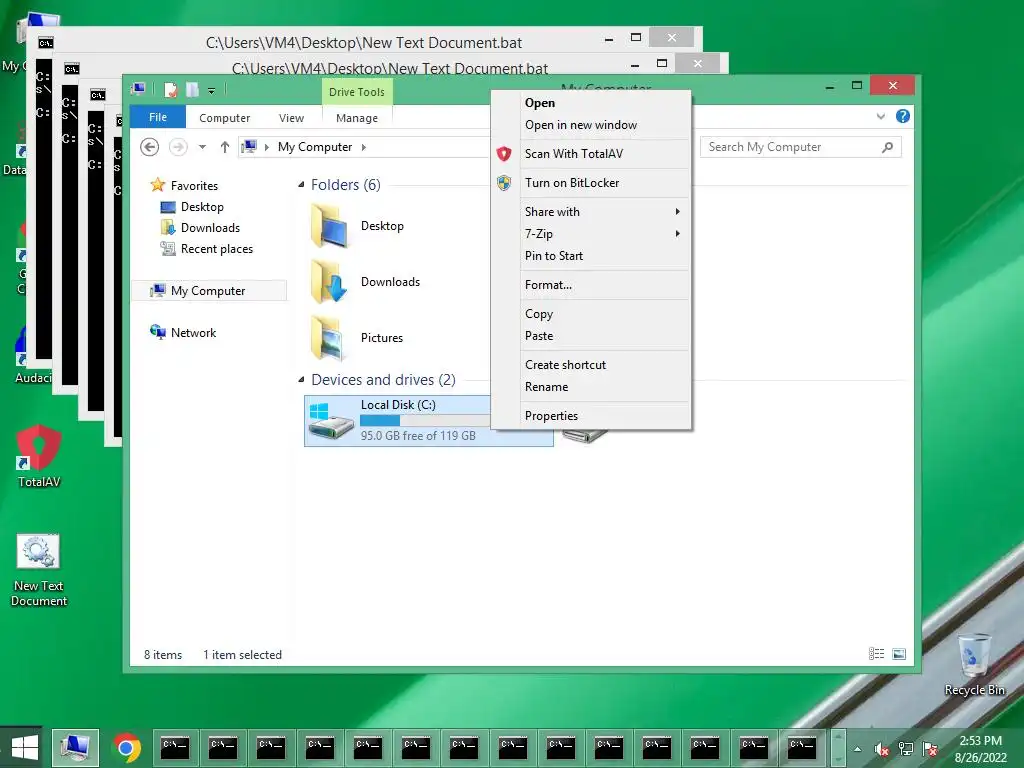1024x768 pixels.
Task: Click the network tray icon
Action: pos(906,749)
